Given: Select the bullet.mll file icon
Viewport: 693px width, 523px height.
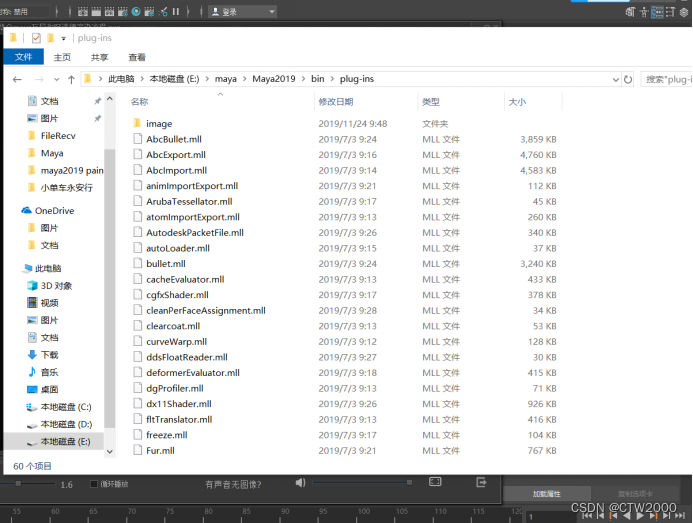Looking at the screenshot, I should click(x=138, y=263).
